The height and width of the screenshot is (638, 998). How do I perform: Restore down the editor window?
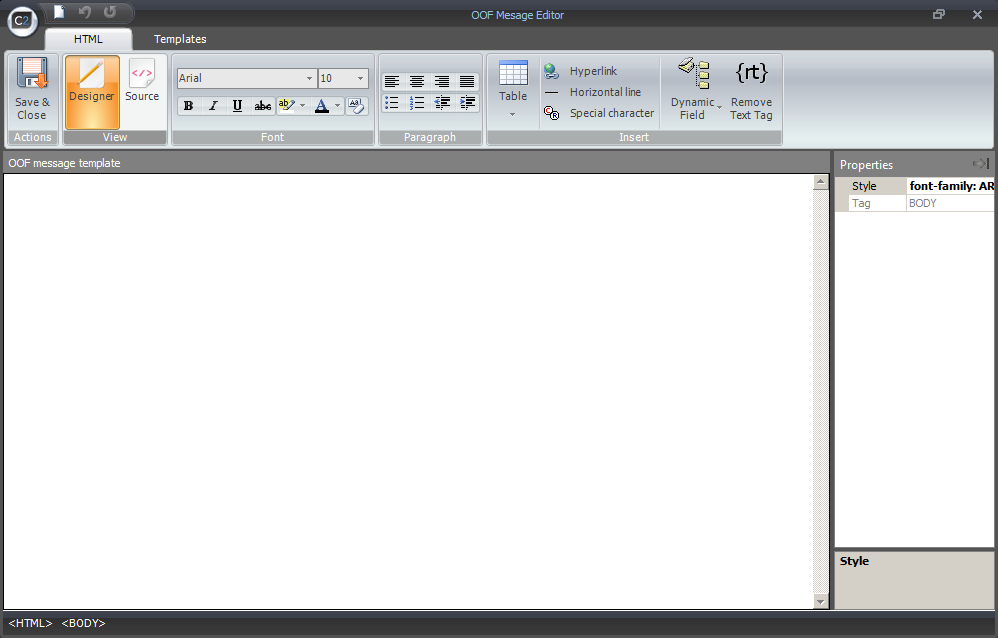[939, 14]
